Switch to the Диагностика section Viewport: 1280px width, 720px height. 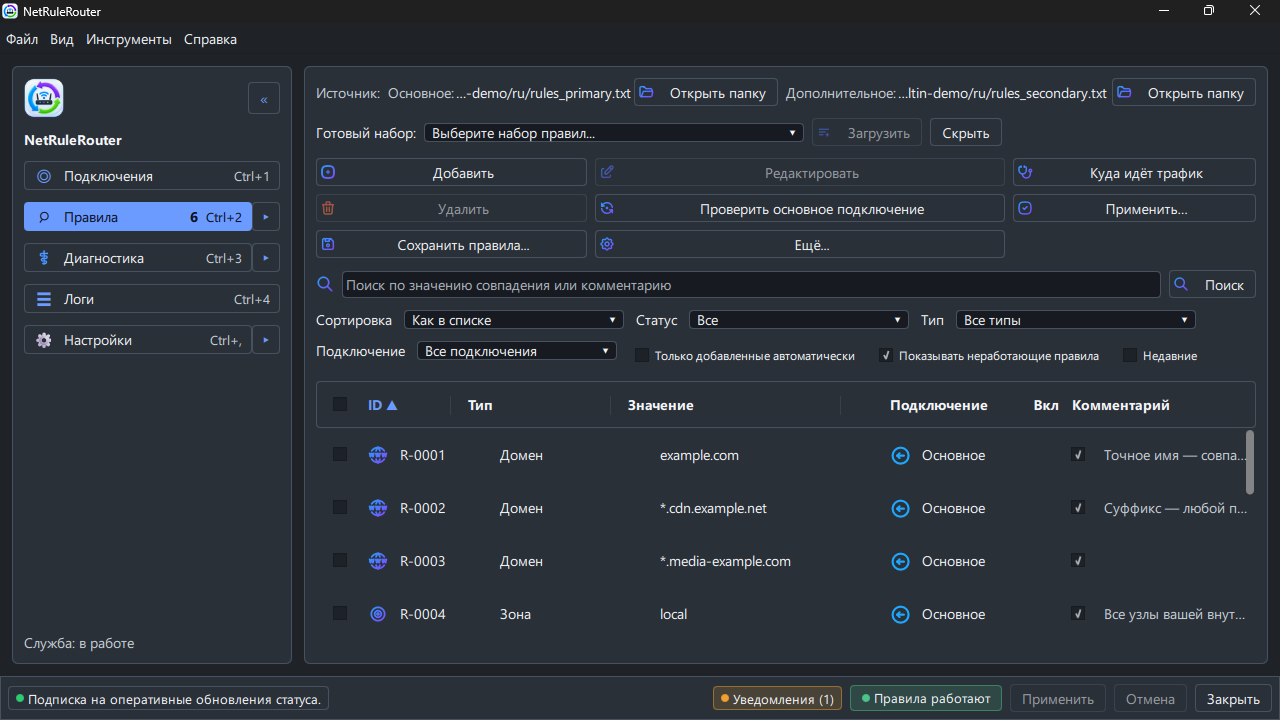138,258
